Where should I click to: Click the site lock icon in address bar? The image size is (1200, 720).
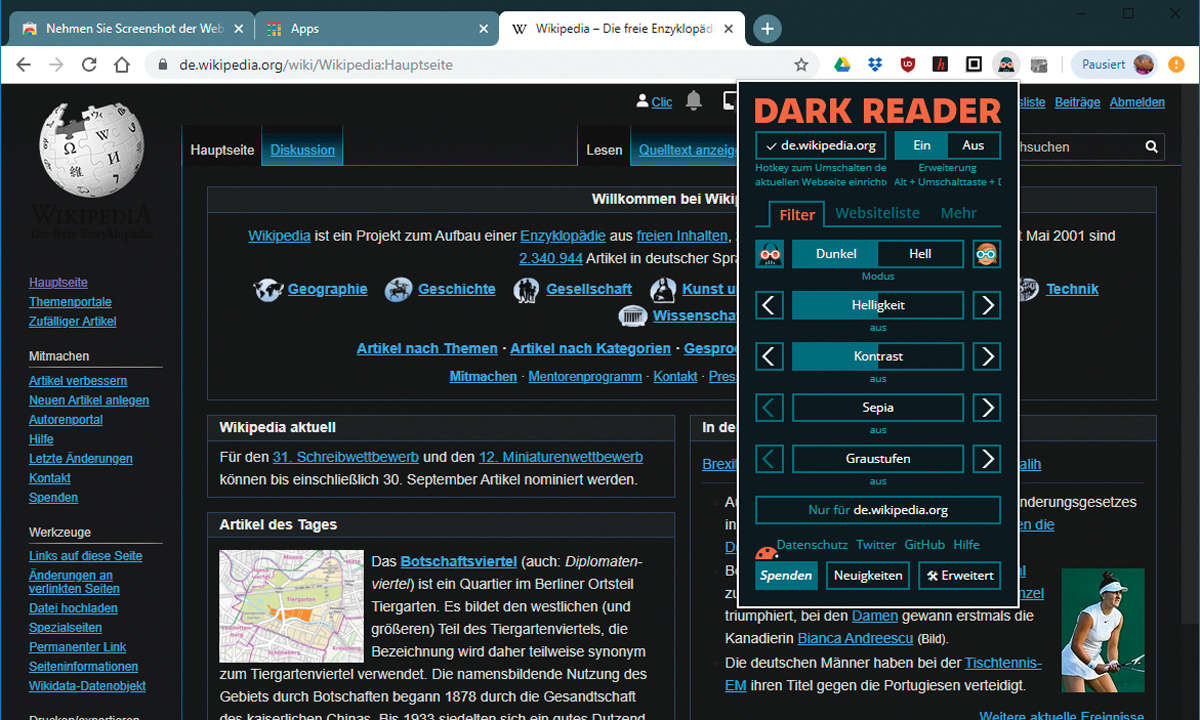163,65
